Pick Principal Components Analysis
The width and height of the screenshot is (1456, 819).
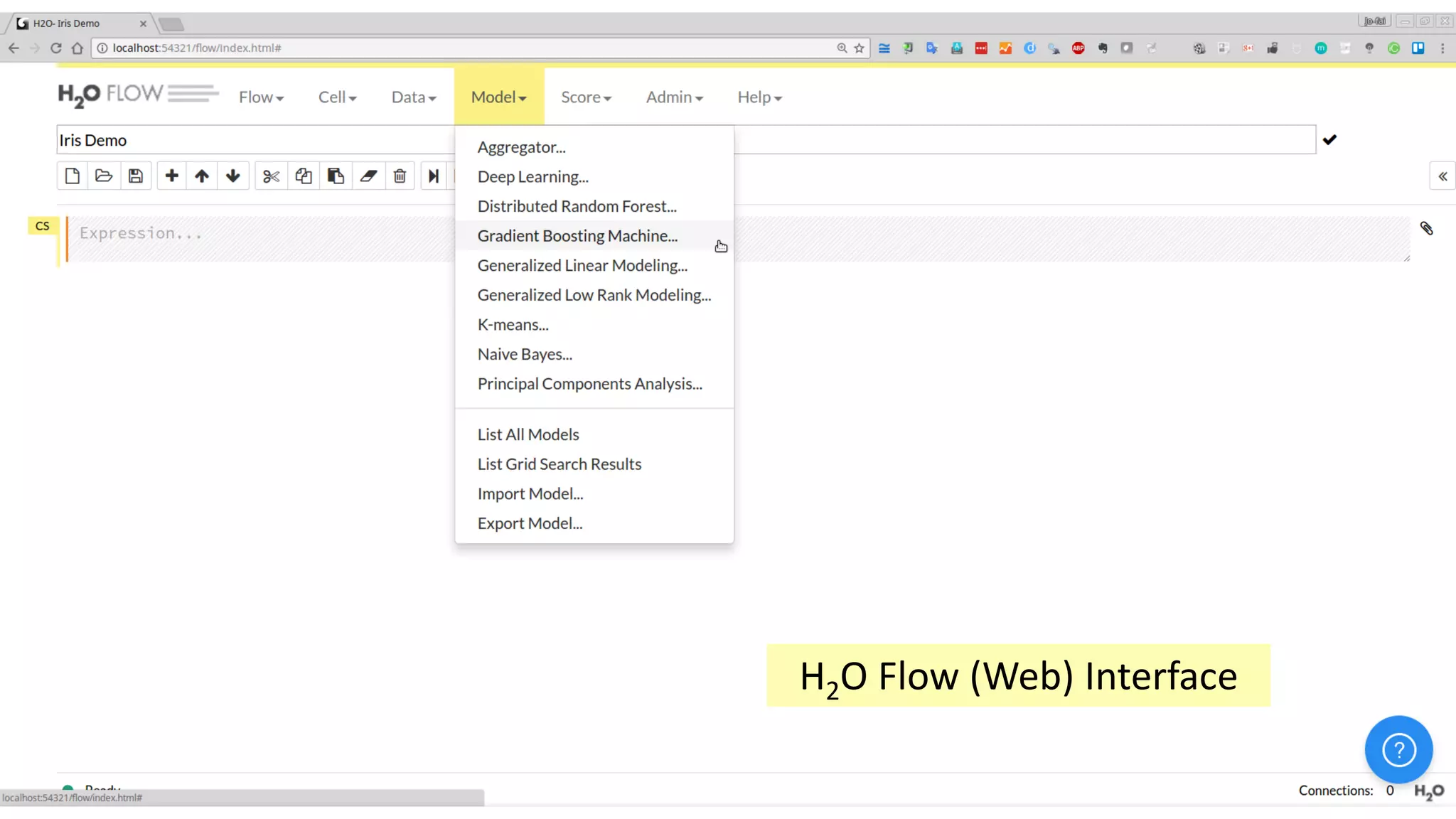click(594, 384)
